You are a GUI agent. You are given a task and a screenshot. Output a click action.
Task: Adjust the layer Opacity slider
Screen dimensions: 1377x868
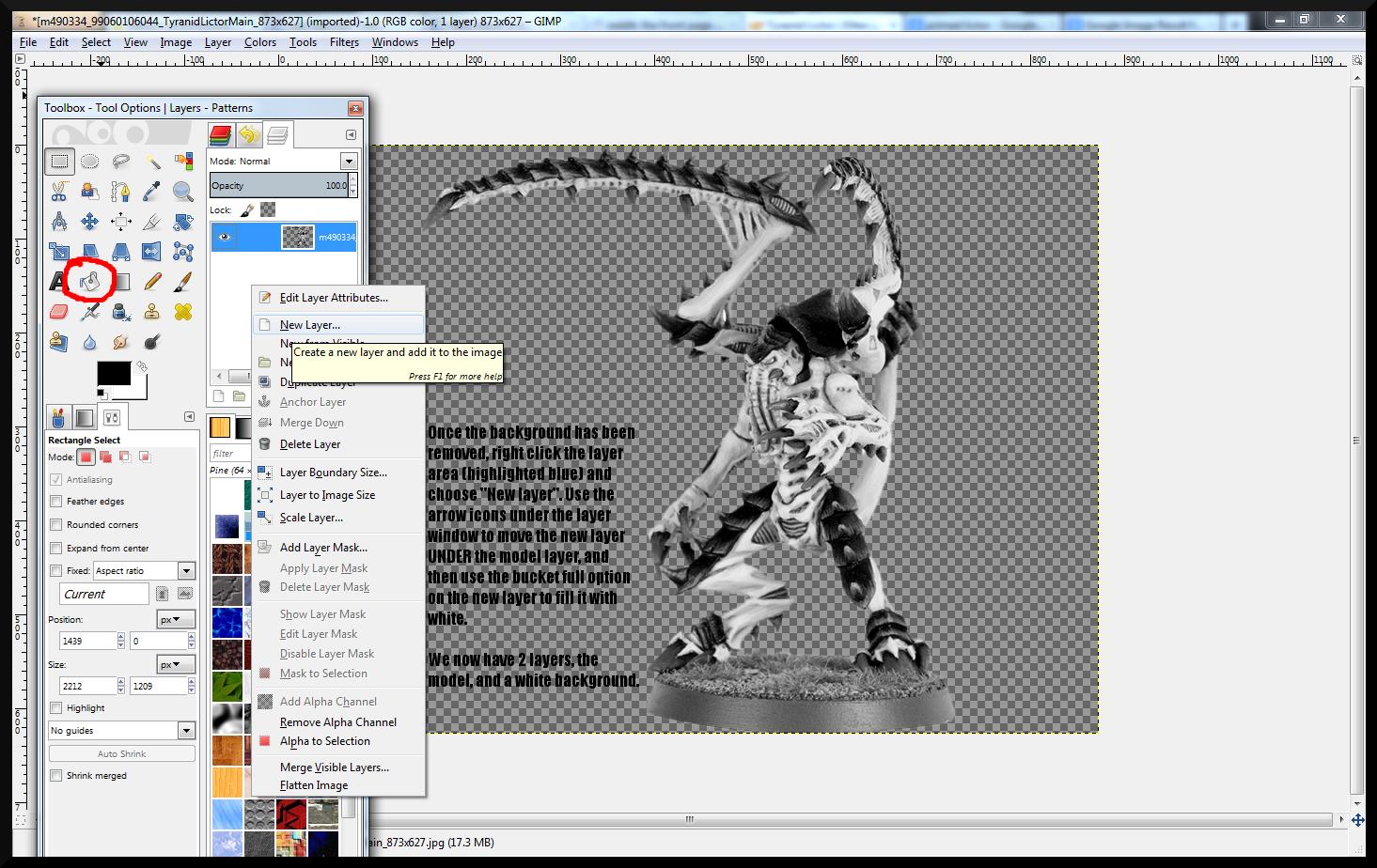(x=279, y=186)
